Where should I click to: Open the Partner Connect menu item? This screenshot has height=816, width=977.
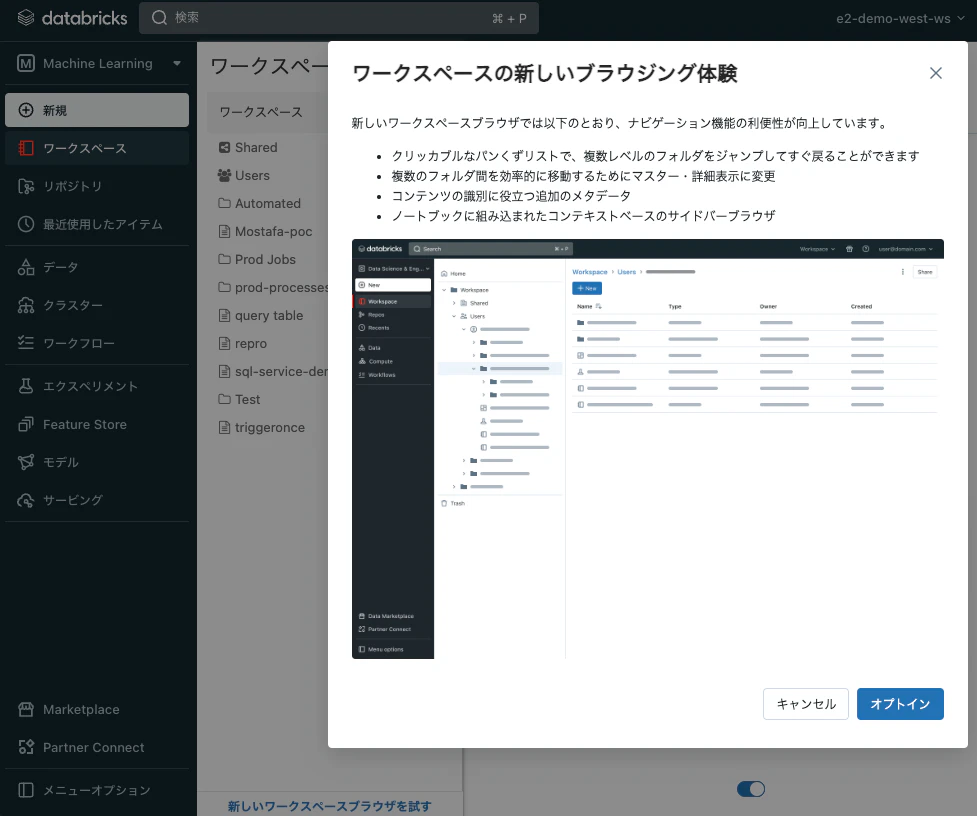click(x=97, y=747)
